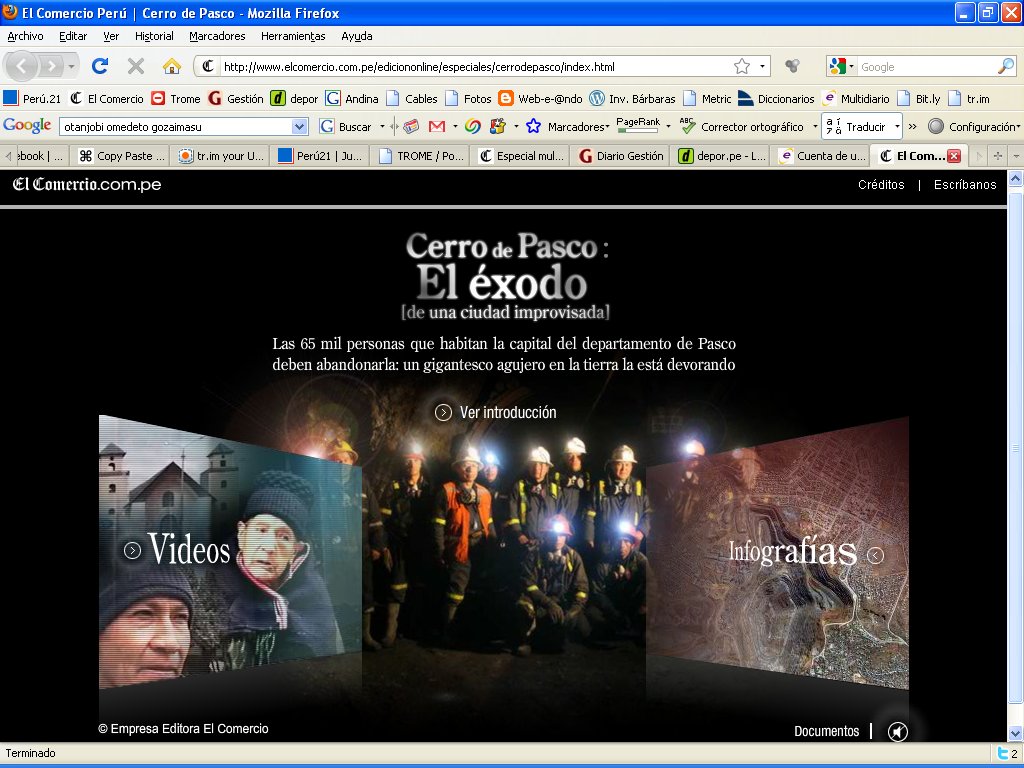Screen dimensions: 1024x768
Task: Open the Documentos link
Action: click(826, 731)
